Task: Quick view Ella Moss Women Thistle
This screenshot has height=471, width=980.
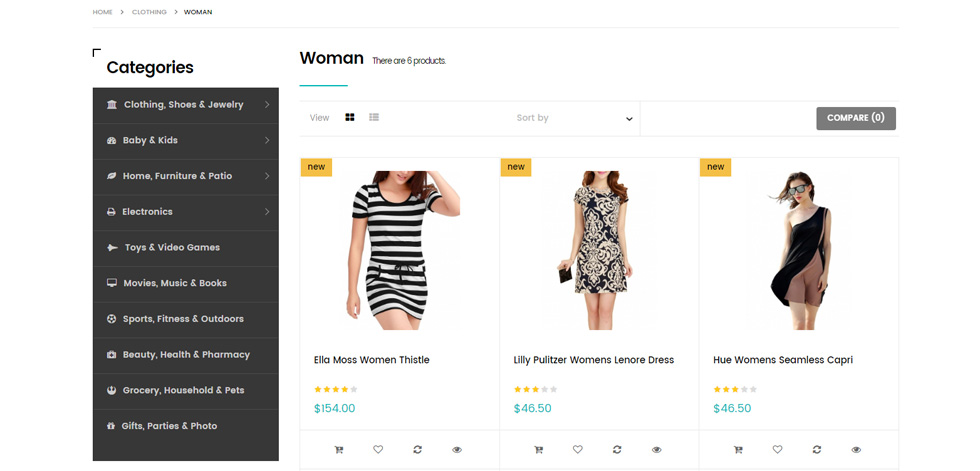Action: (457, 449)
